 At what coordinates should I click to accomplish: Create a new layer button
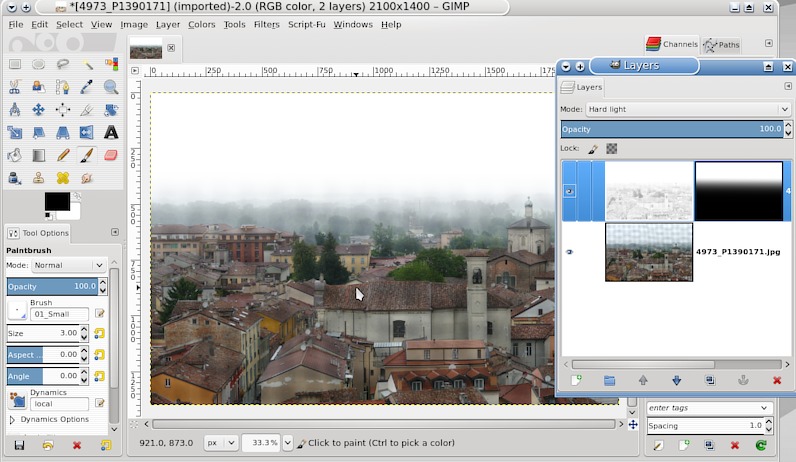tap(576, 380)
